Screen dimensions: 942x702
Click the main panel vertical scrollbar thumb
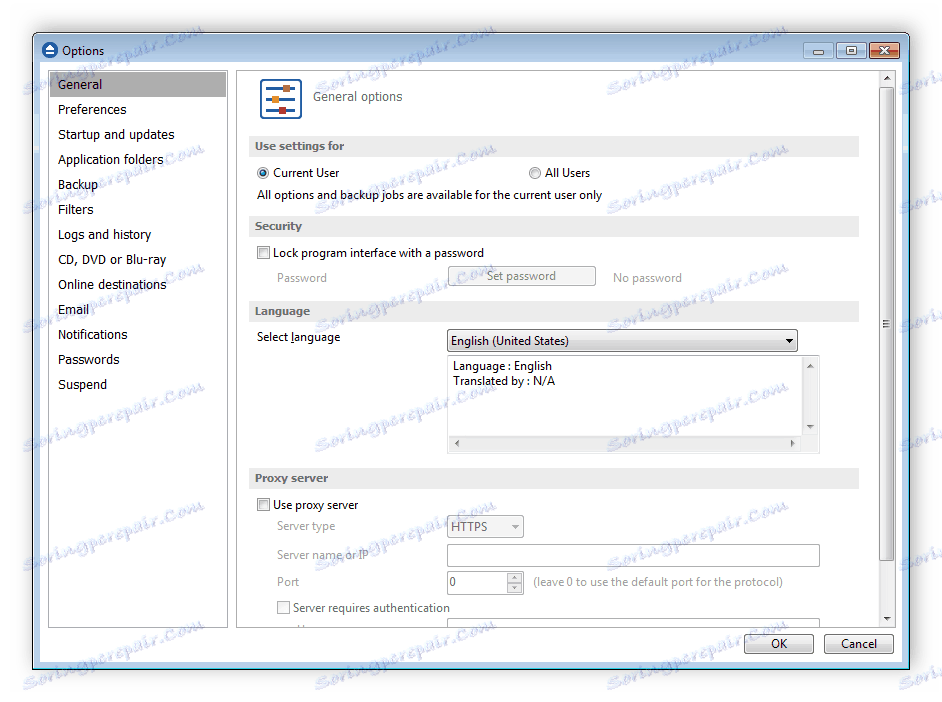click(887, 324)
